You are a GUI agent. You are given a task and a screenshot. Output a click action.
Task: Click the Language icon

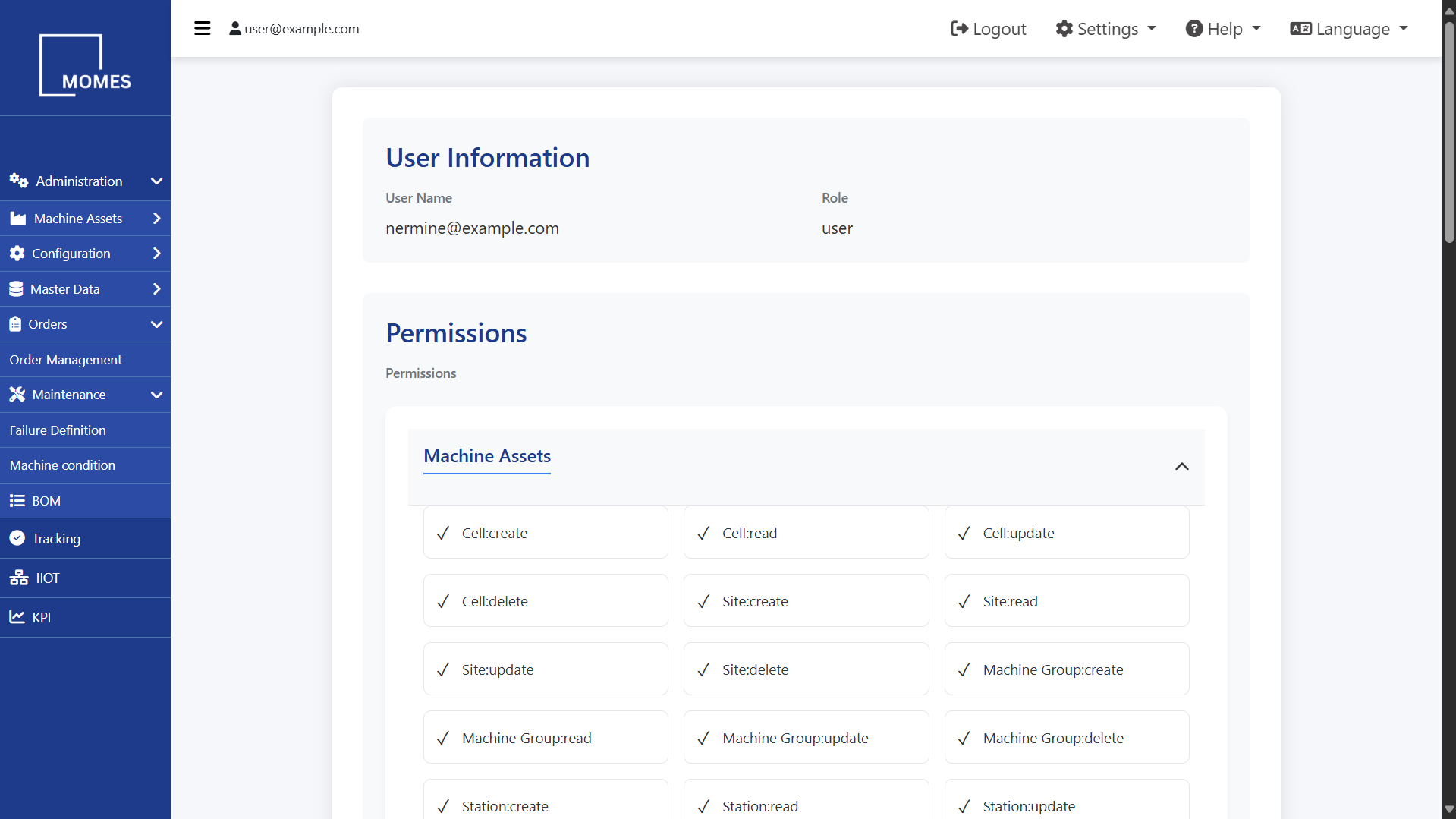click(x=1300, y=29)
